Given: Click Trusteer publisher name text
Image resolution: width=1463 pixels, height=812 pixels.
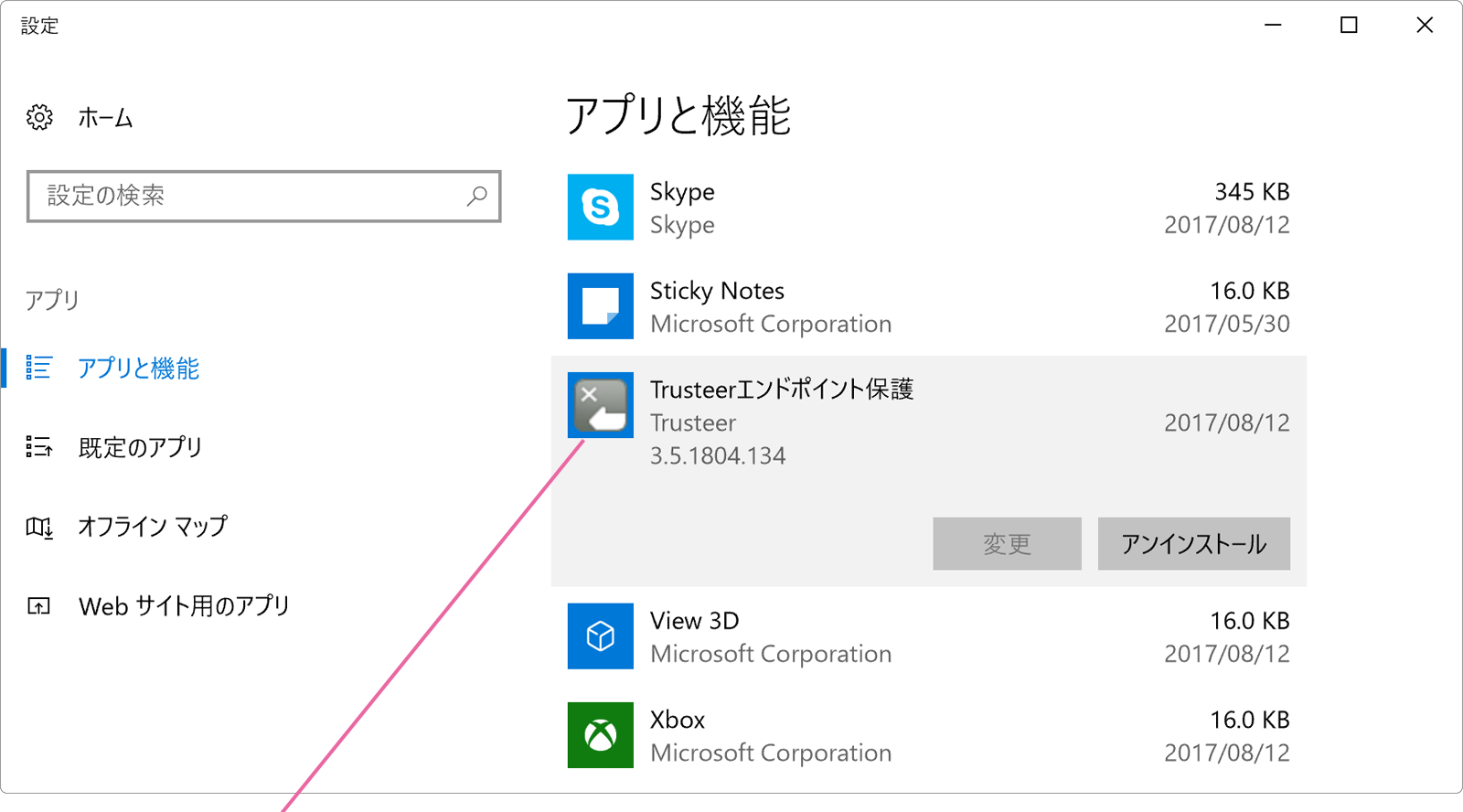Looking at the screenshot, I should (693, 423).
